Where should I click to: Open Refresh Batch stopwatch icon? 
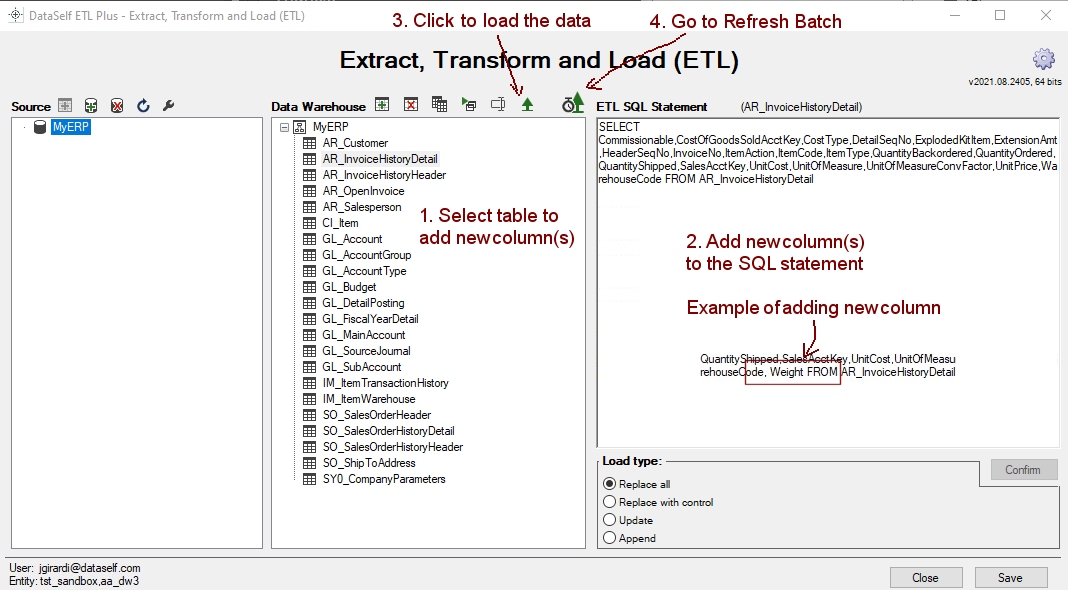tap(572, 103)
